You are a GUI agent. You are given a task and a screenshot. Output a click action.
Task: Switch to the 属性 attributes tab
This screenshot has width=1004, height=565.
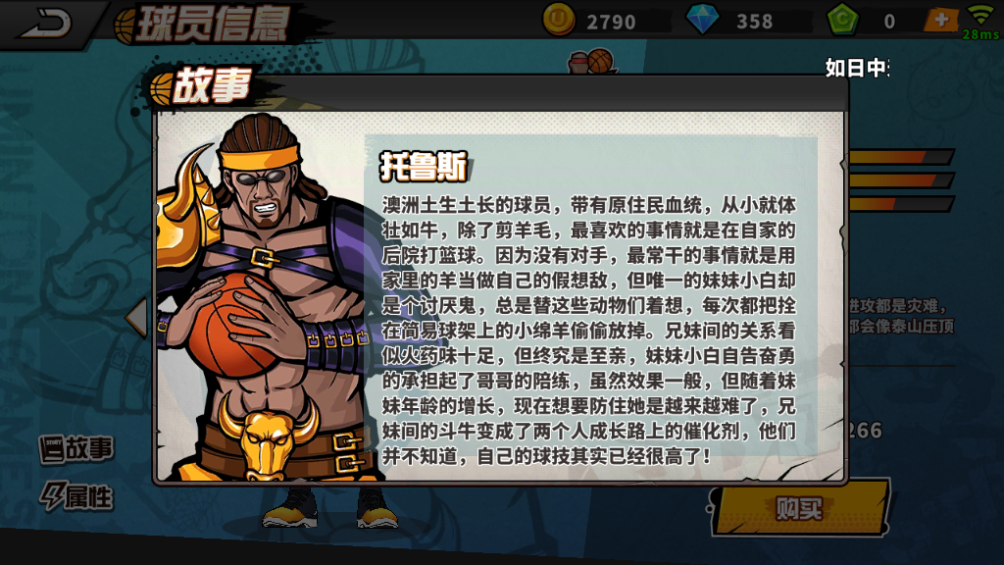coord(77,497)
